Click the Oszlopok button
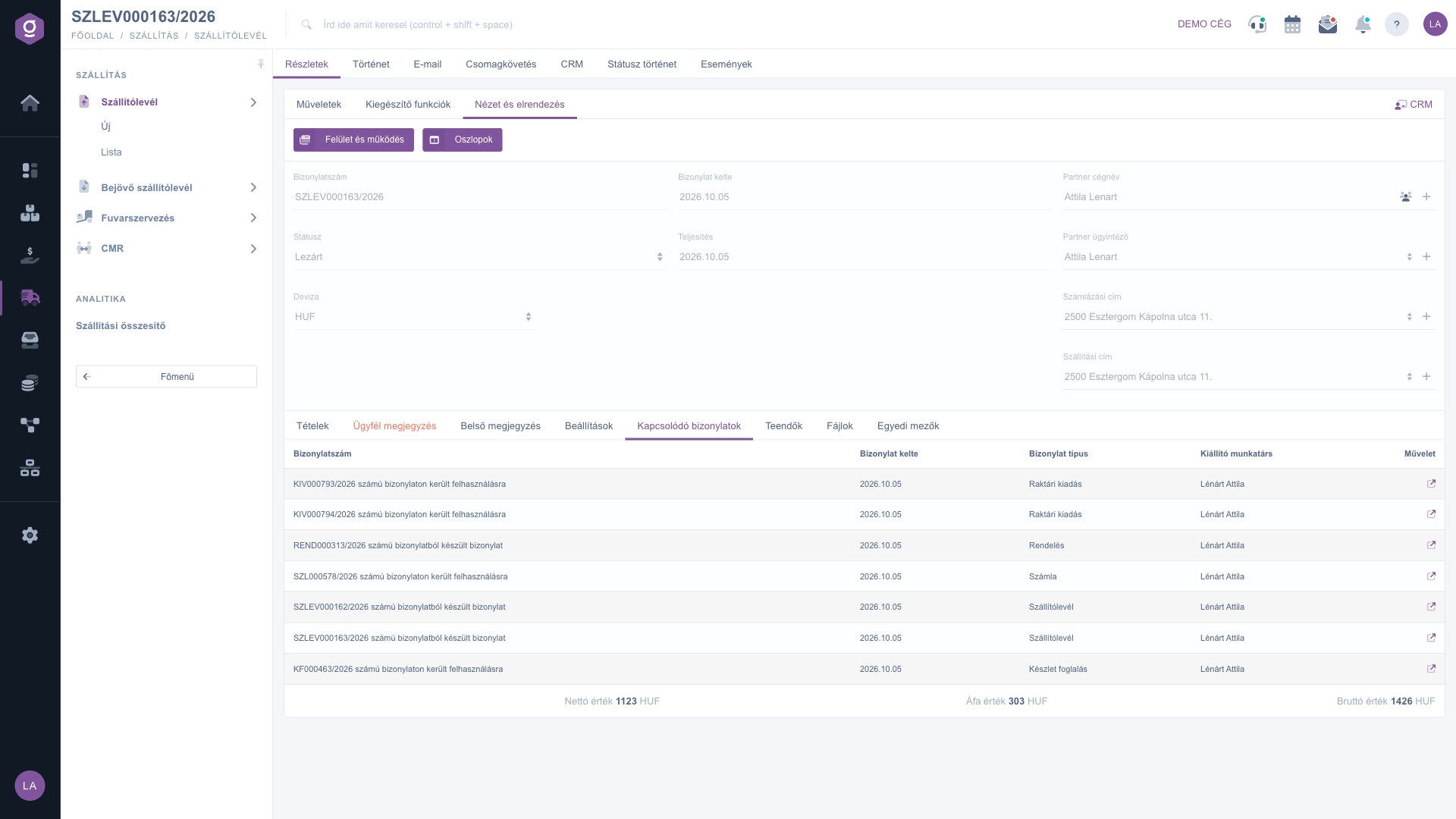The width and height of the screenshot is (1456, 819). (463, 140)
